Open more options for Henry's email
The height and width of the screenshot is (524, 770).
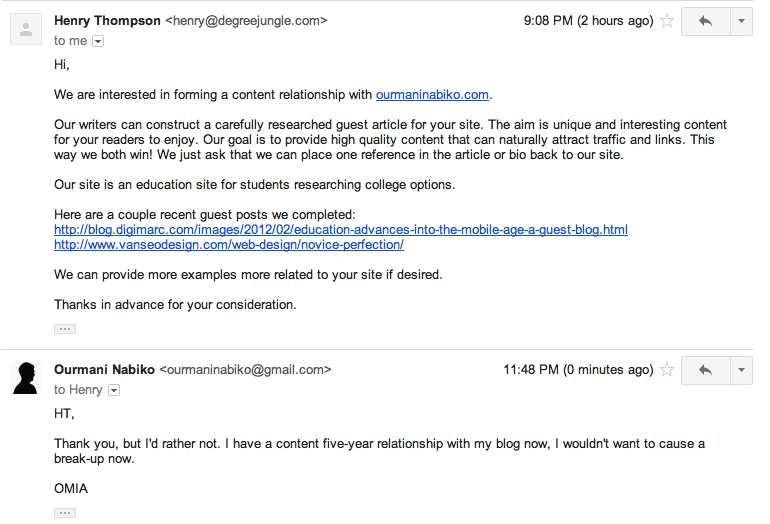[x=741, y=21]
